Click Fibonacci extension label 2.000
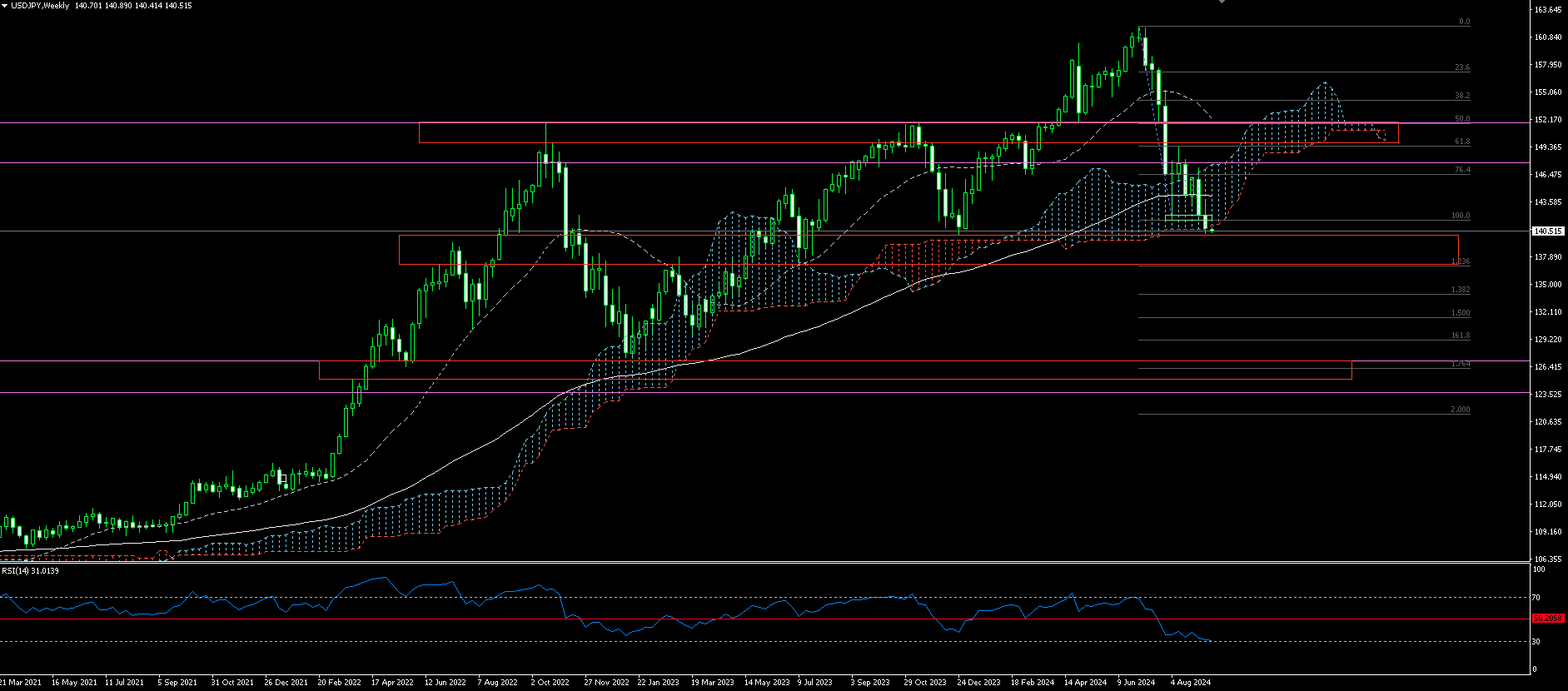1568x691 pixels. tap(1461, 410)
